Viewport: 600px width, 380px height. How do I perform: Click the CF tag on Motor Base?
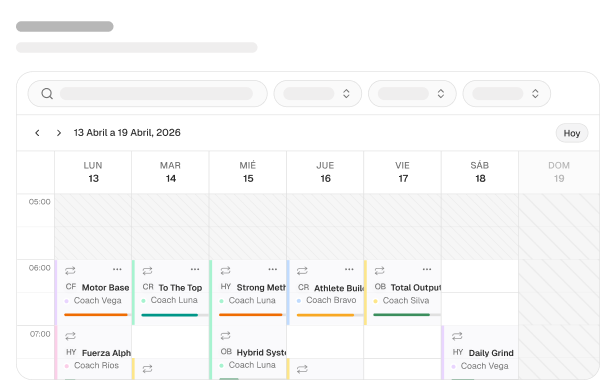click(x=70, y=287)
